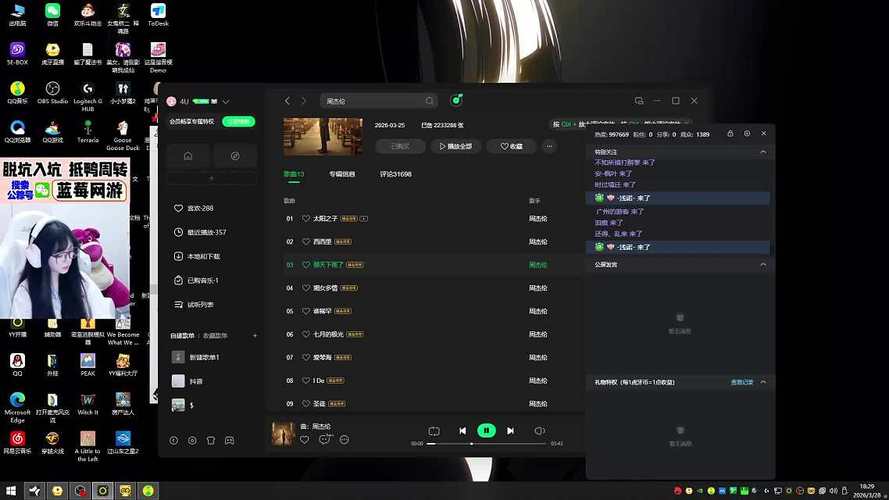Open local and downloads

197,256
